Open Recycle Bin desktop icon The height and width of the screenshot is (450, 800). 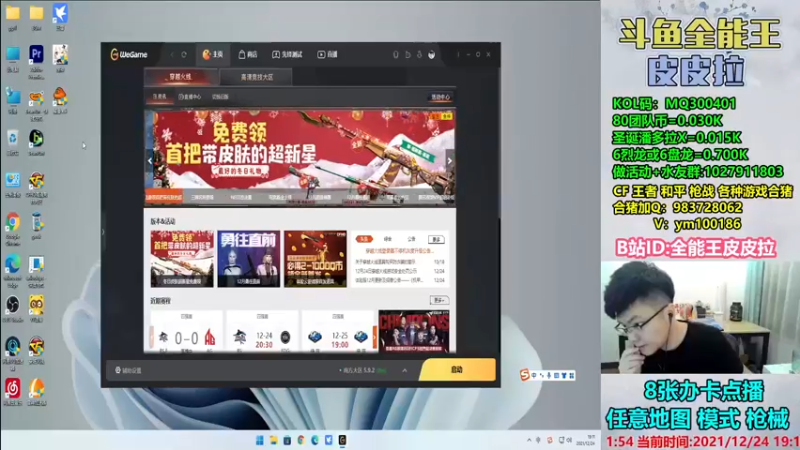click(13, 138)
